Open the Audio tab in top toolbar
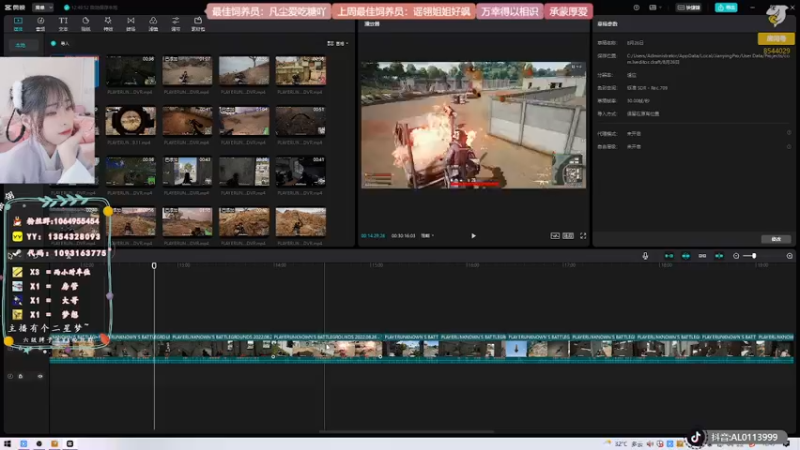The image size is (800, 450). pyautogui.click(x=40, y=23)
